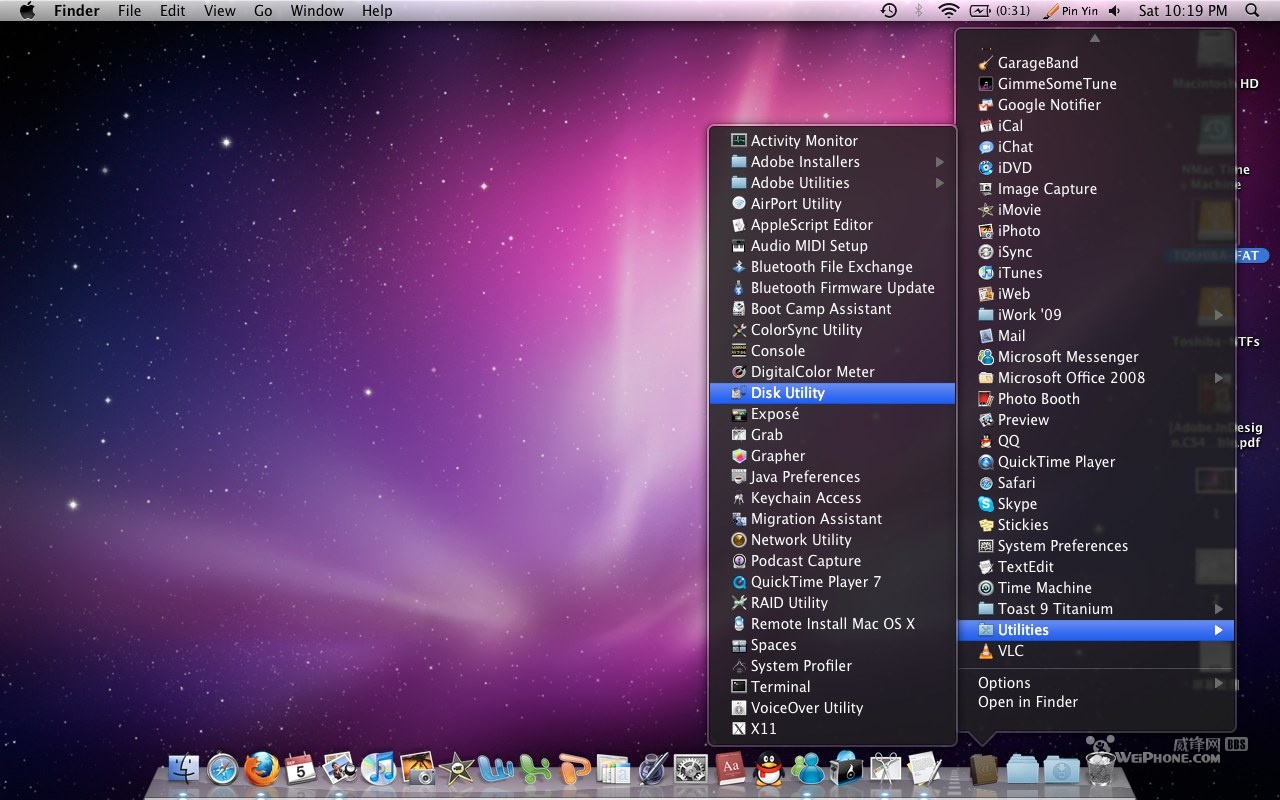Open System Preferences from the Dock

click(x=690, y=768)
